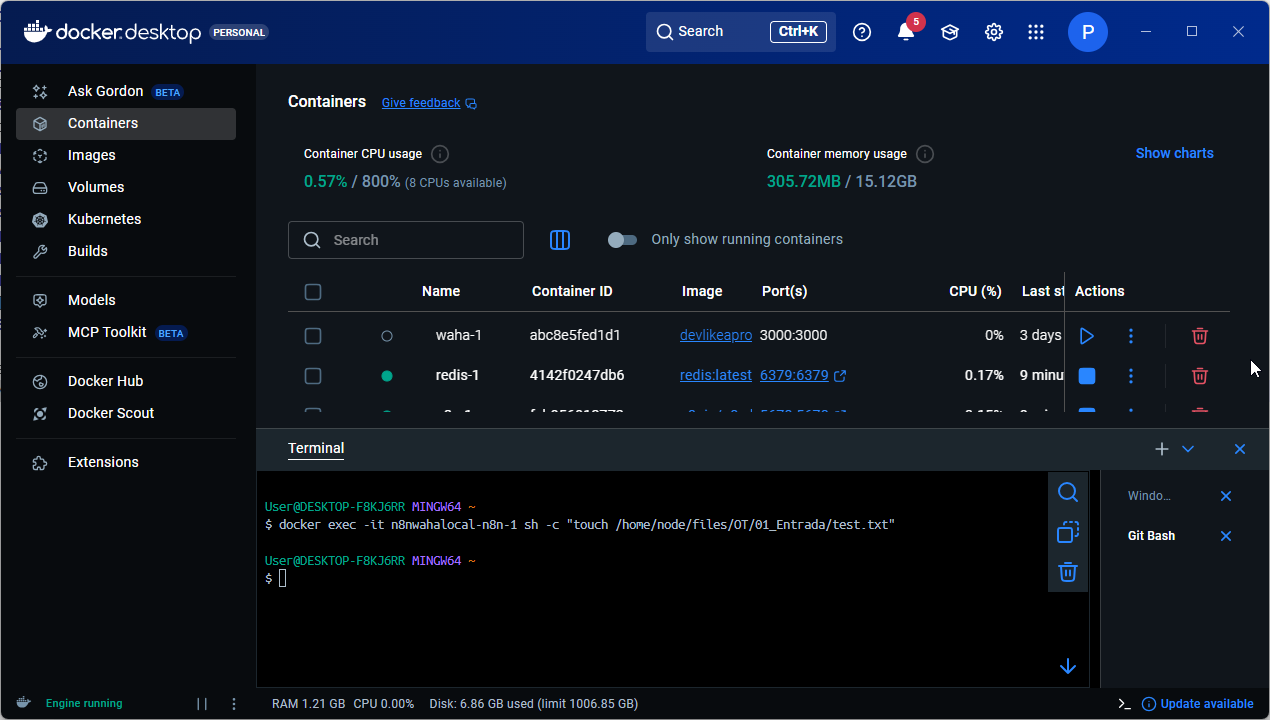Expand the new terminal type dropdown

[x=1188, y=449]
